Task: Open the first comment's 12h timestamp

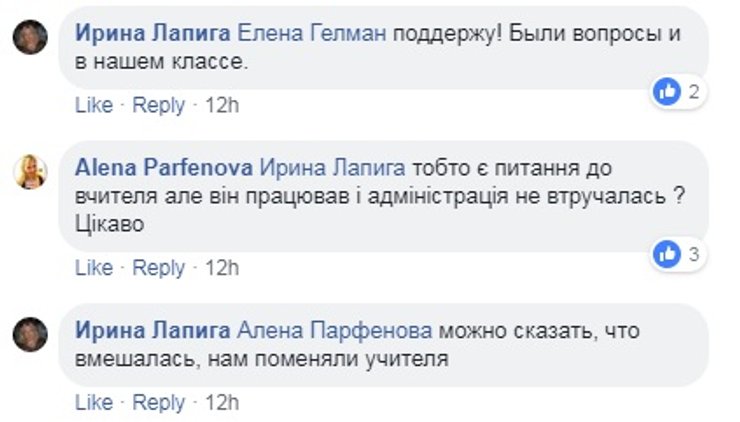Action: click(222, 105)
